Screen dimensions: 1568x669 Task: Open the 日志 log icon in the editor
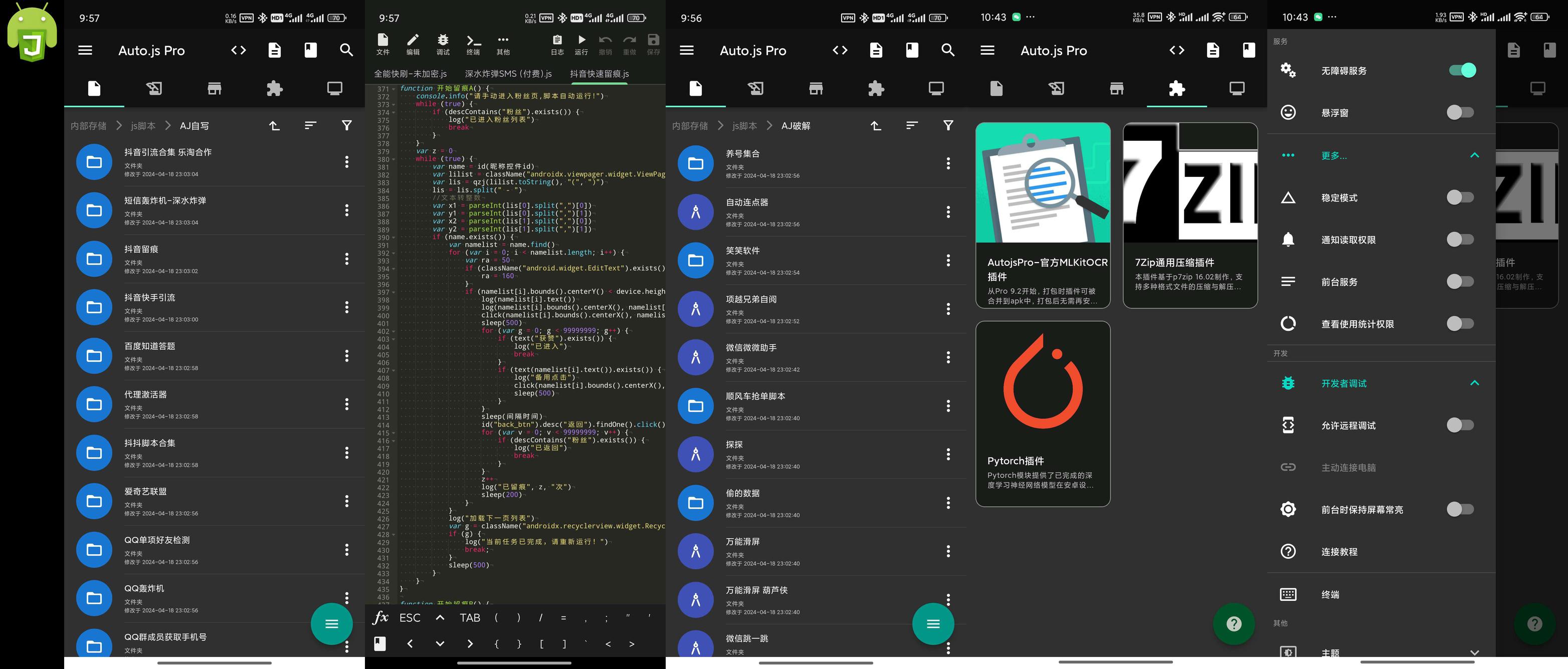[x=557, y=45]
